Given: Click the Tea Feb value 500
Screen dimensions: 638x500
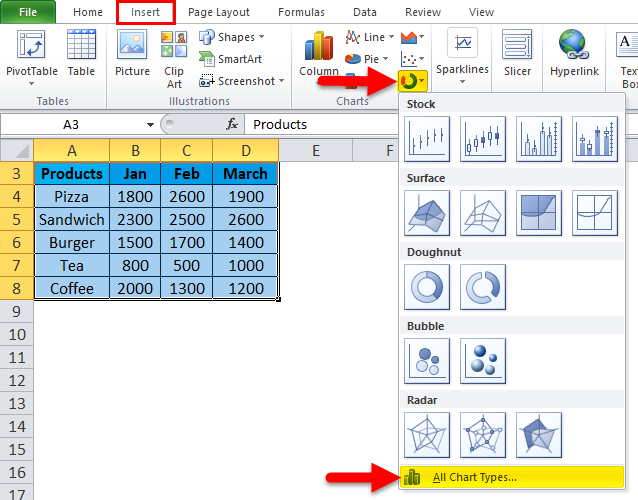Looking at the screenshot, I should pyautogui.click(x=186, y=266).
